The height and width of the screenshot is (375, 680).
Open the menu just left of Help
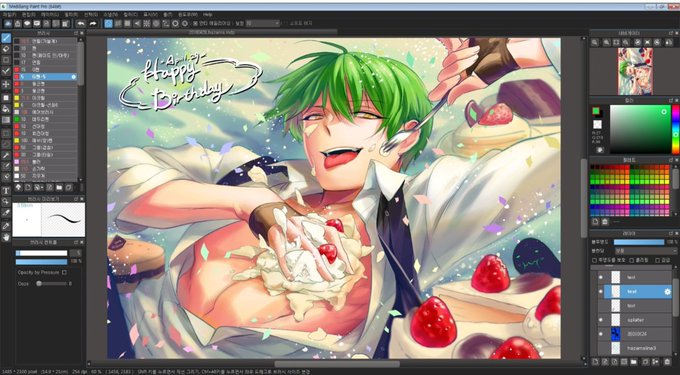[187, 14]
